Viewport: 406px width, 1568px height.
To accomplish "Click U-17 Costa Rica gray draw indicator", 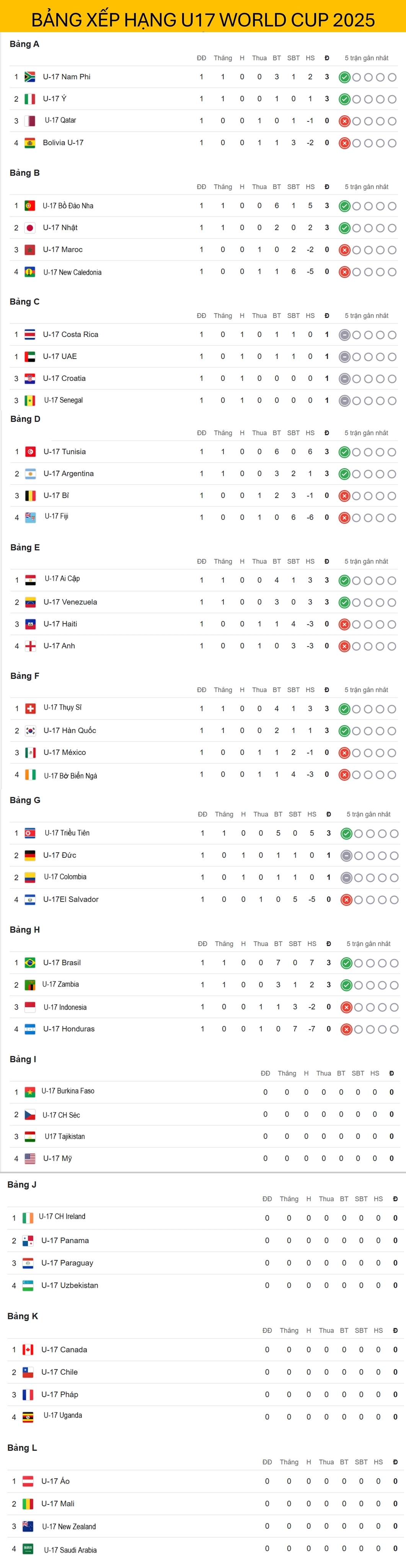I will coord(344,335).
